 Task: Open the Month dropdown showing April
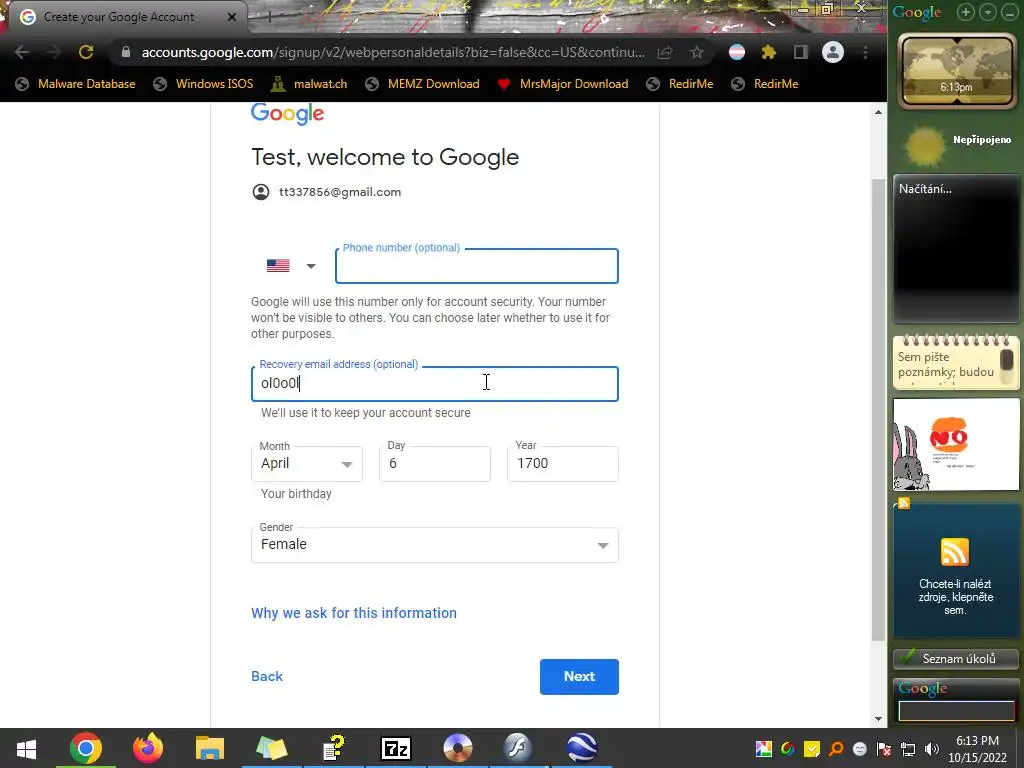point(306,464)
